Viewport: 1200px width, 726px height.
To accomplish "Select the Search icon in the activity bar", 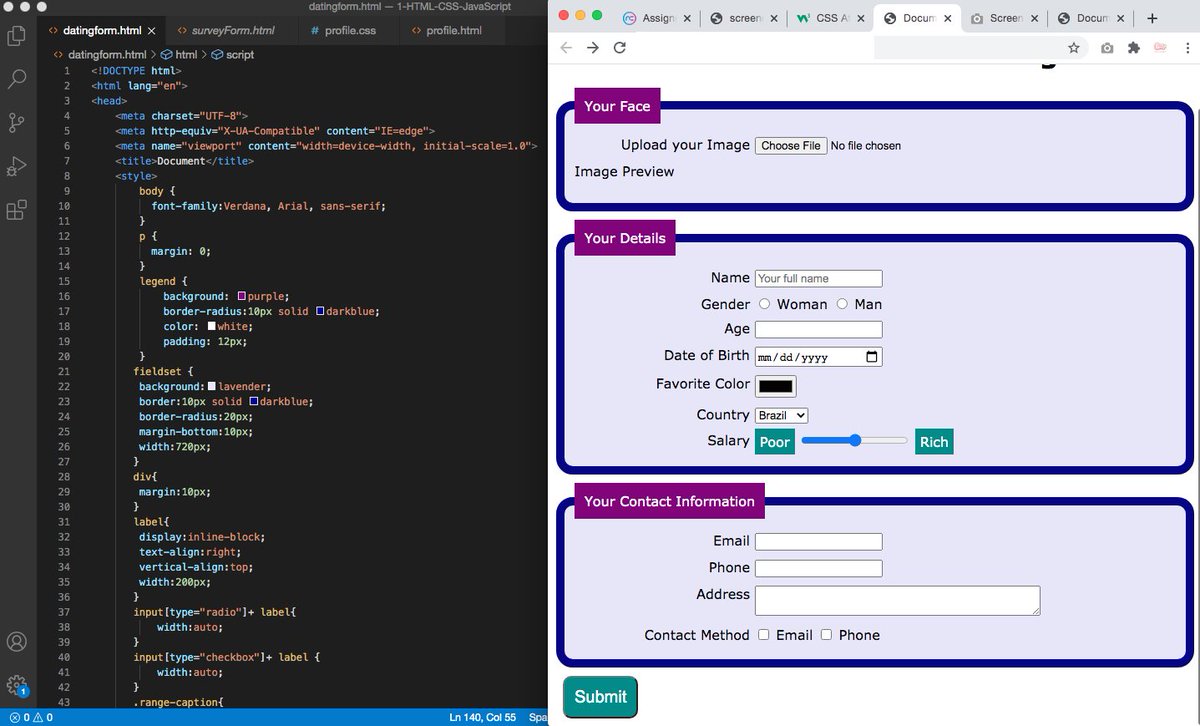I will [15, 78].
